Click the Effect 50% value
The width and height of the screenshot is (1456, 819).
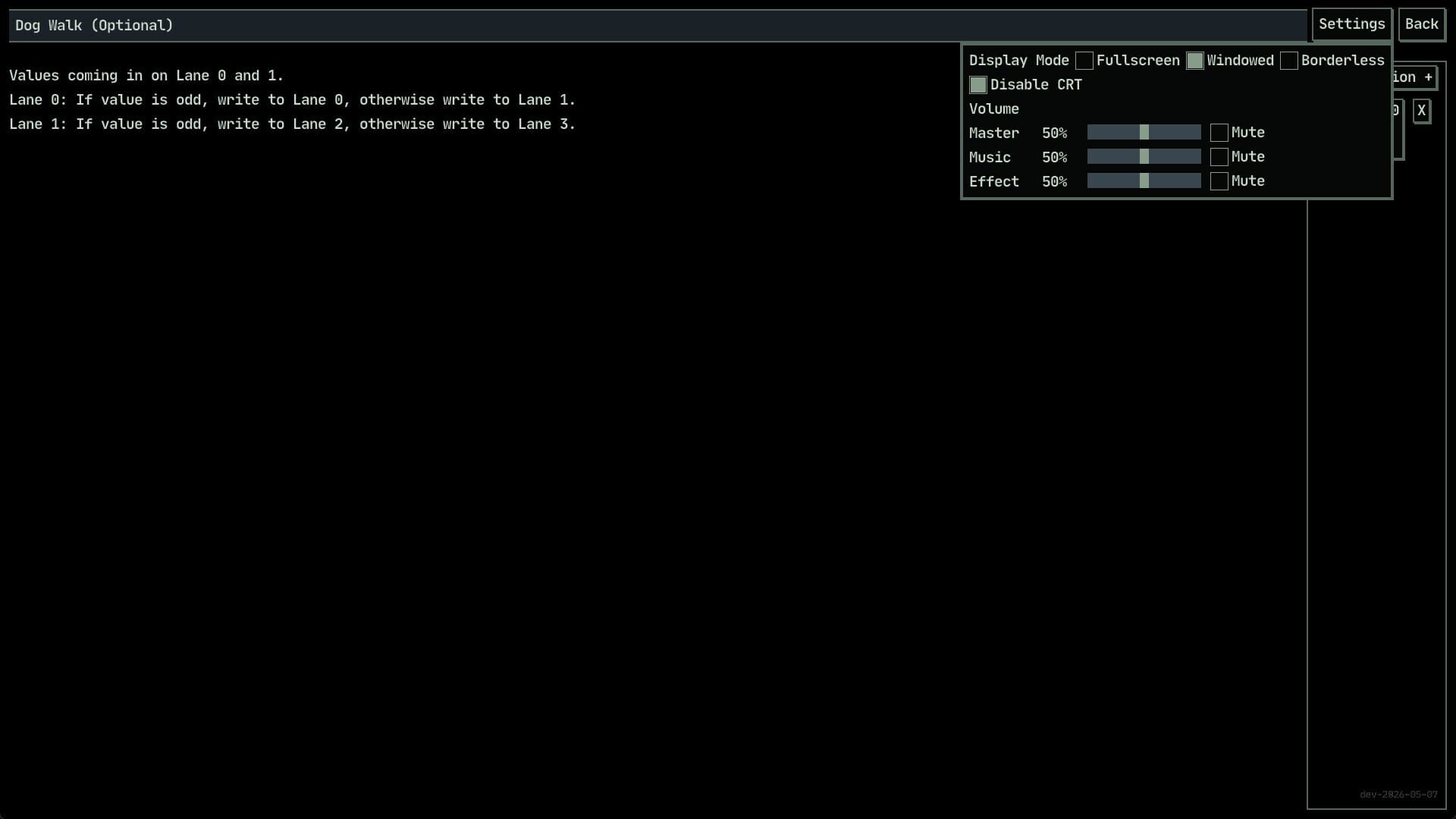(x=1054, y=182)
